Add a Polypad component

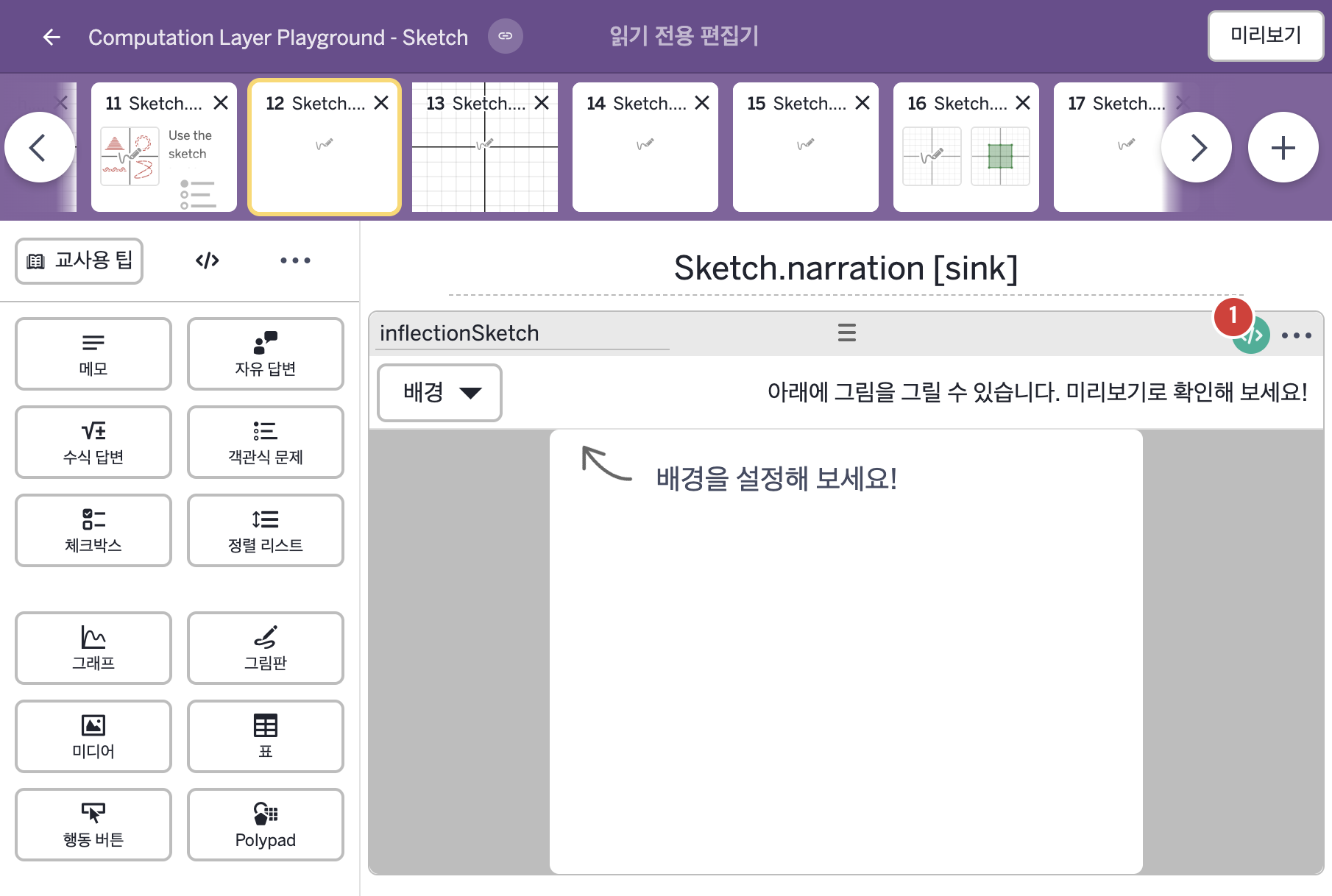tap(266, 825)
